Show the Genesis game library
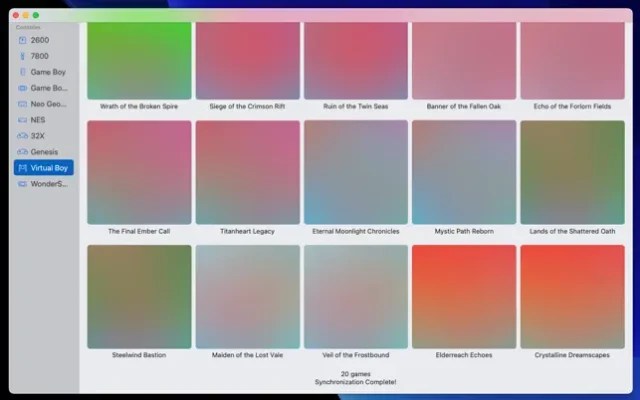The height and width of the screenshot is (400, 640). pos(44,151)
